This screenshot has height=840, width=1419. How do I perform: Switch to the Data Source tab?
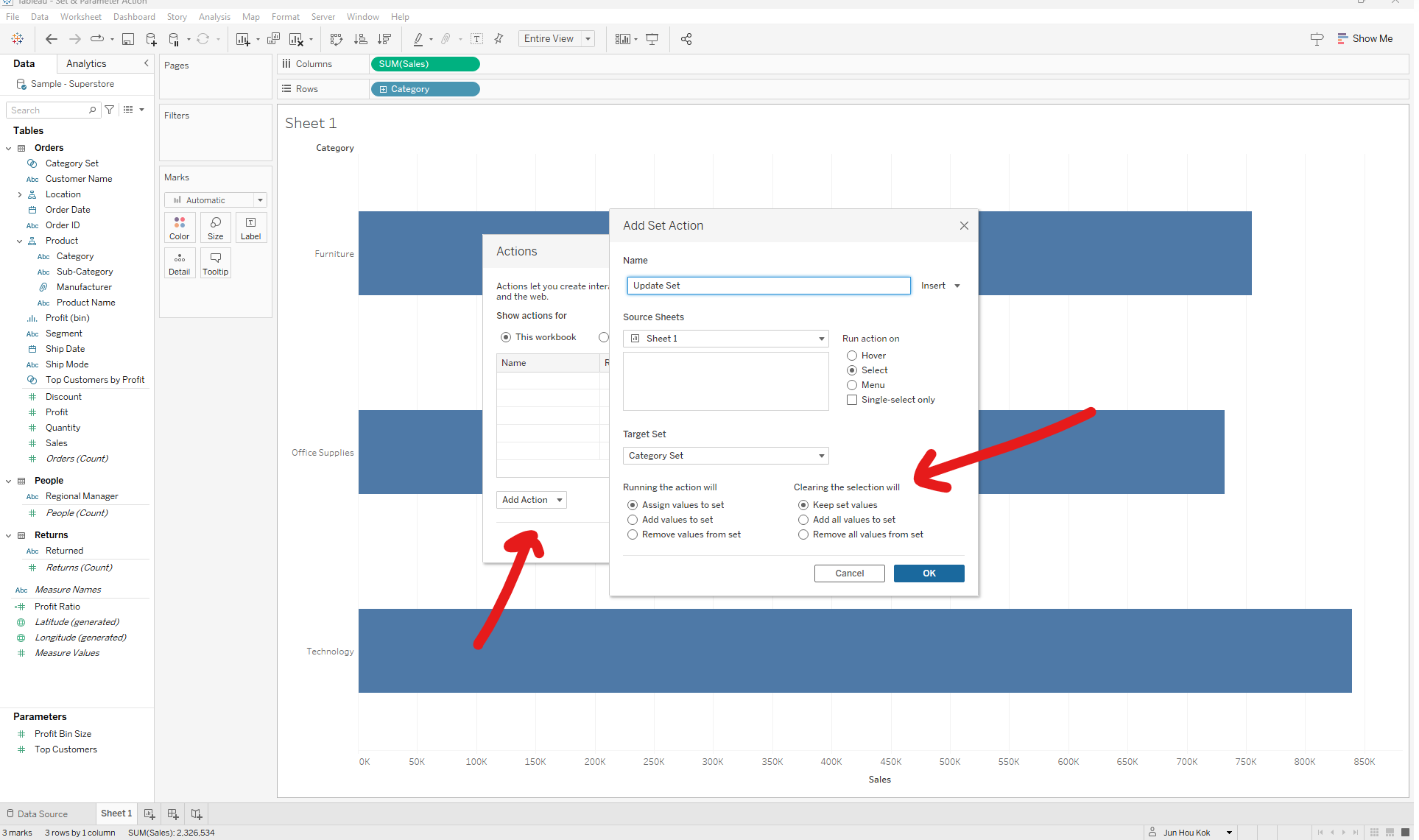[x=38, y=813]
